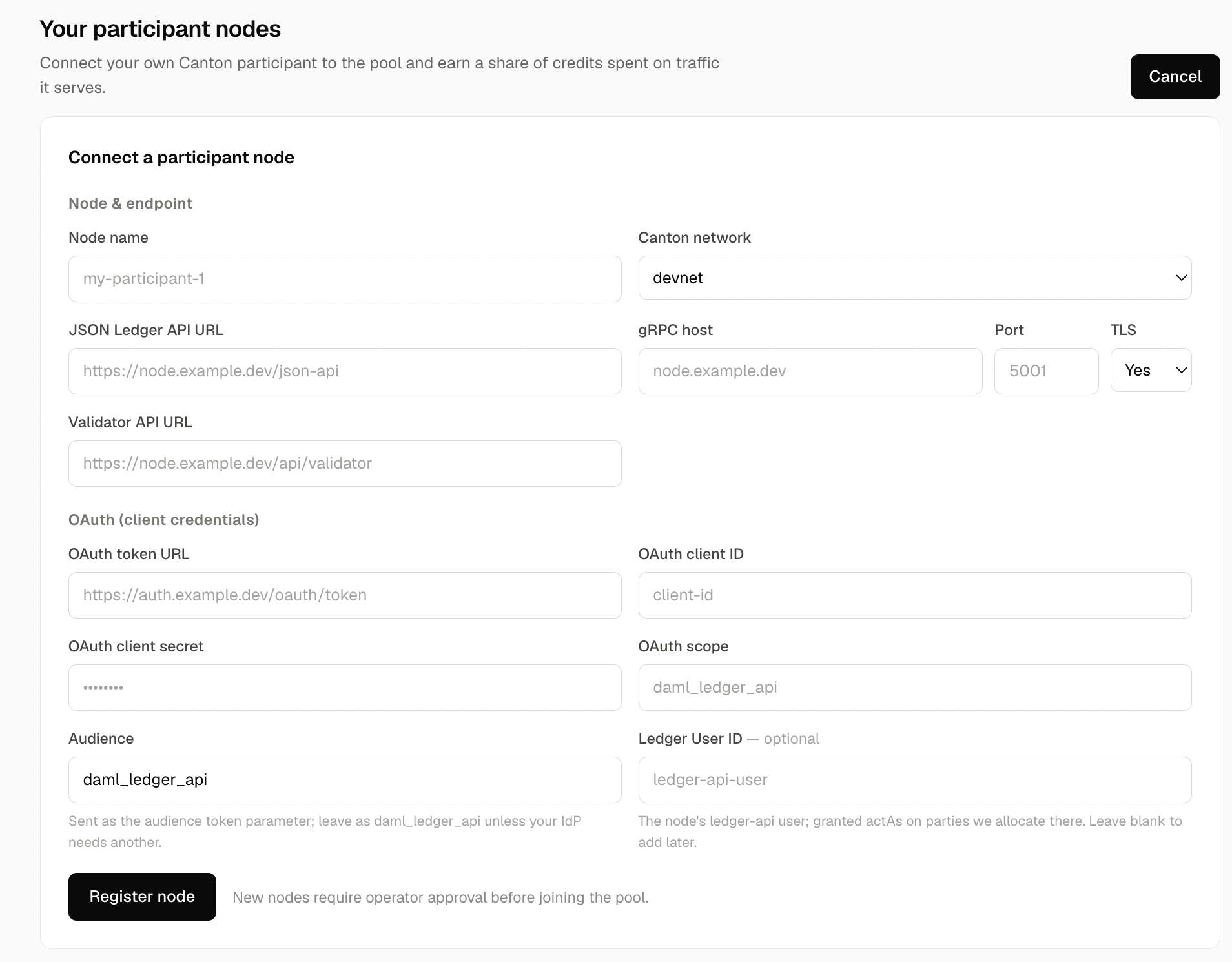
Task: Click the 'OAuth client secret' label
Action: (136, 646)
